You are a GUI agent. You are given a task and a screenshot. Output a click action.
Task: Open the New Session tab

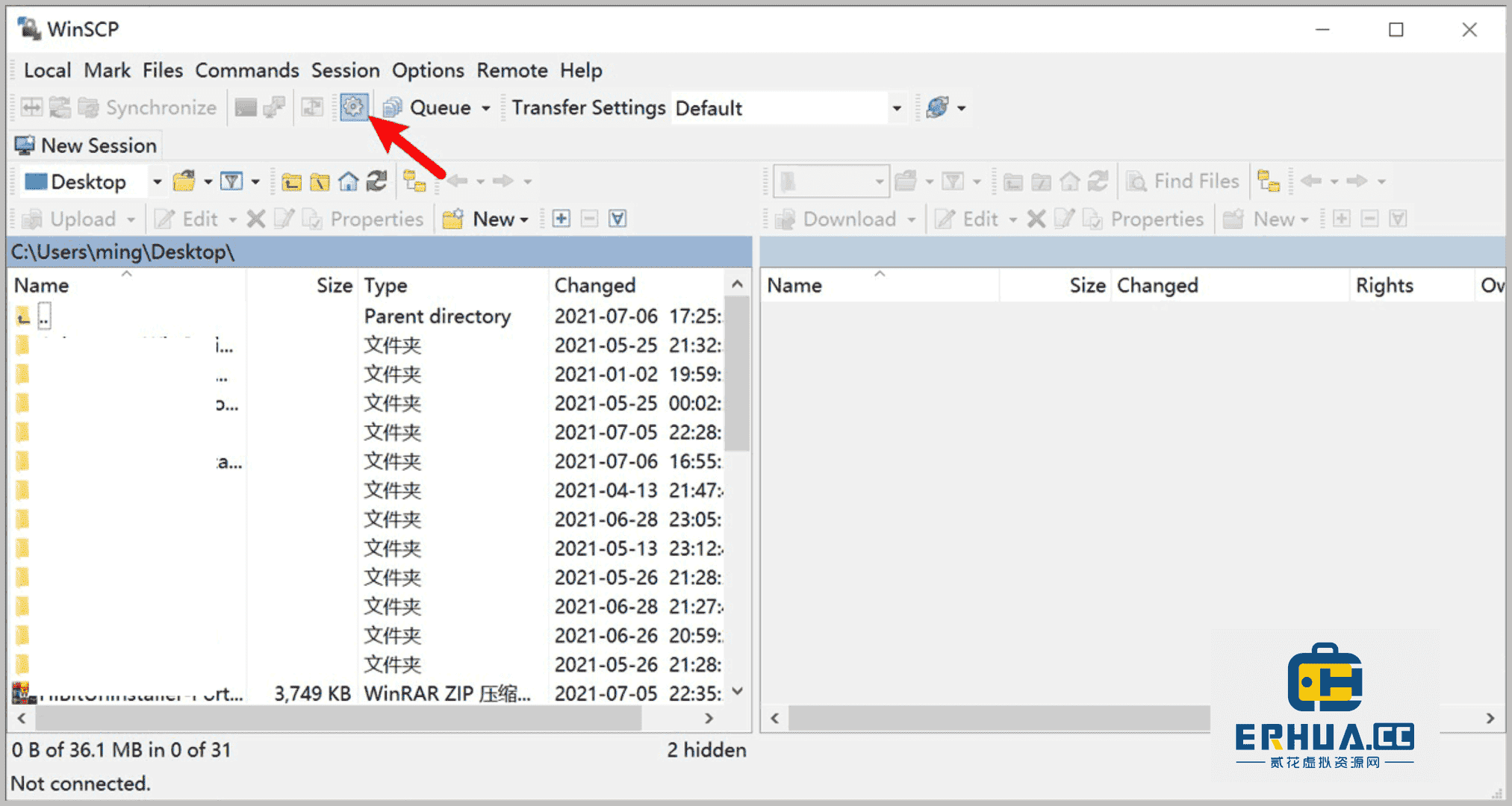[86, 146]
